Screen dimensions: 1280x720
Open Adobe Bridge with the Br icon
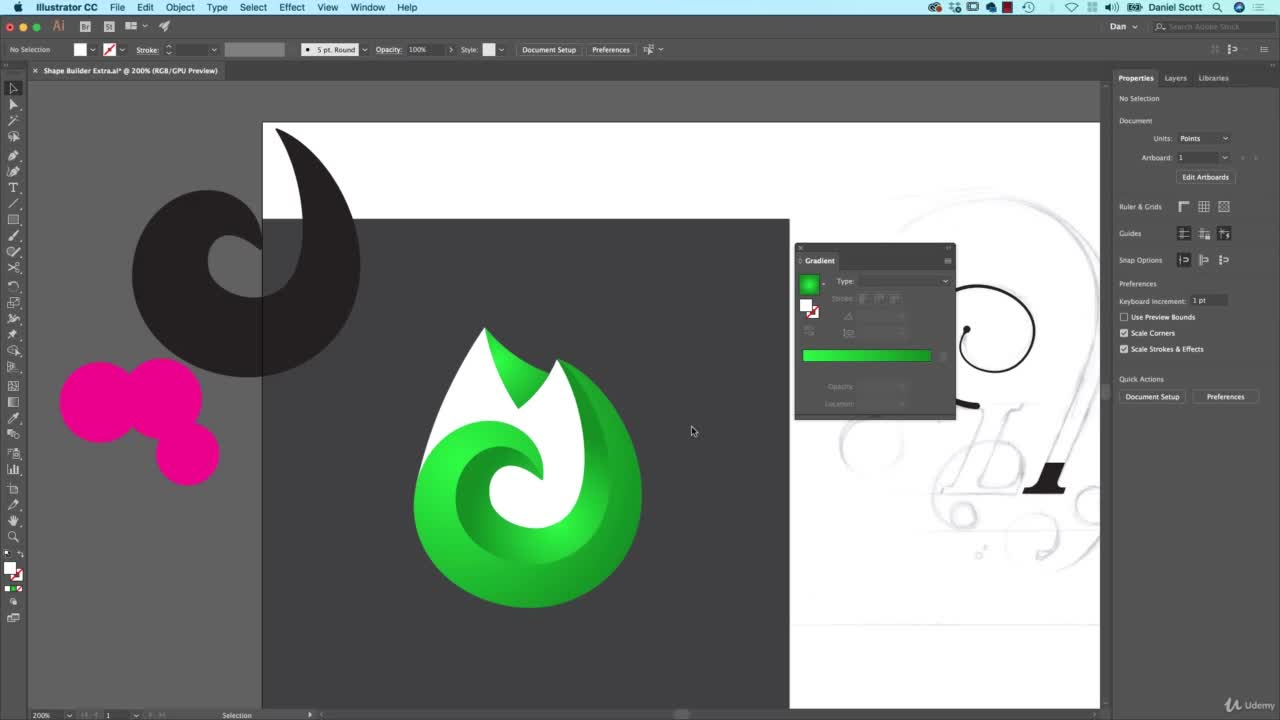pos(85,26)
